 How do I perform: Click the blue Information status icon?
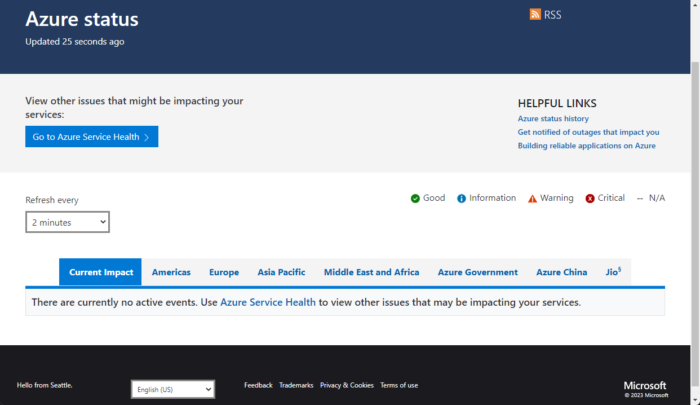(461, 198)
